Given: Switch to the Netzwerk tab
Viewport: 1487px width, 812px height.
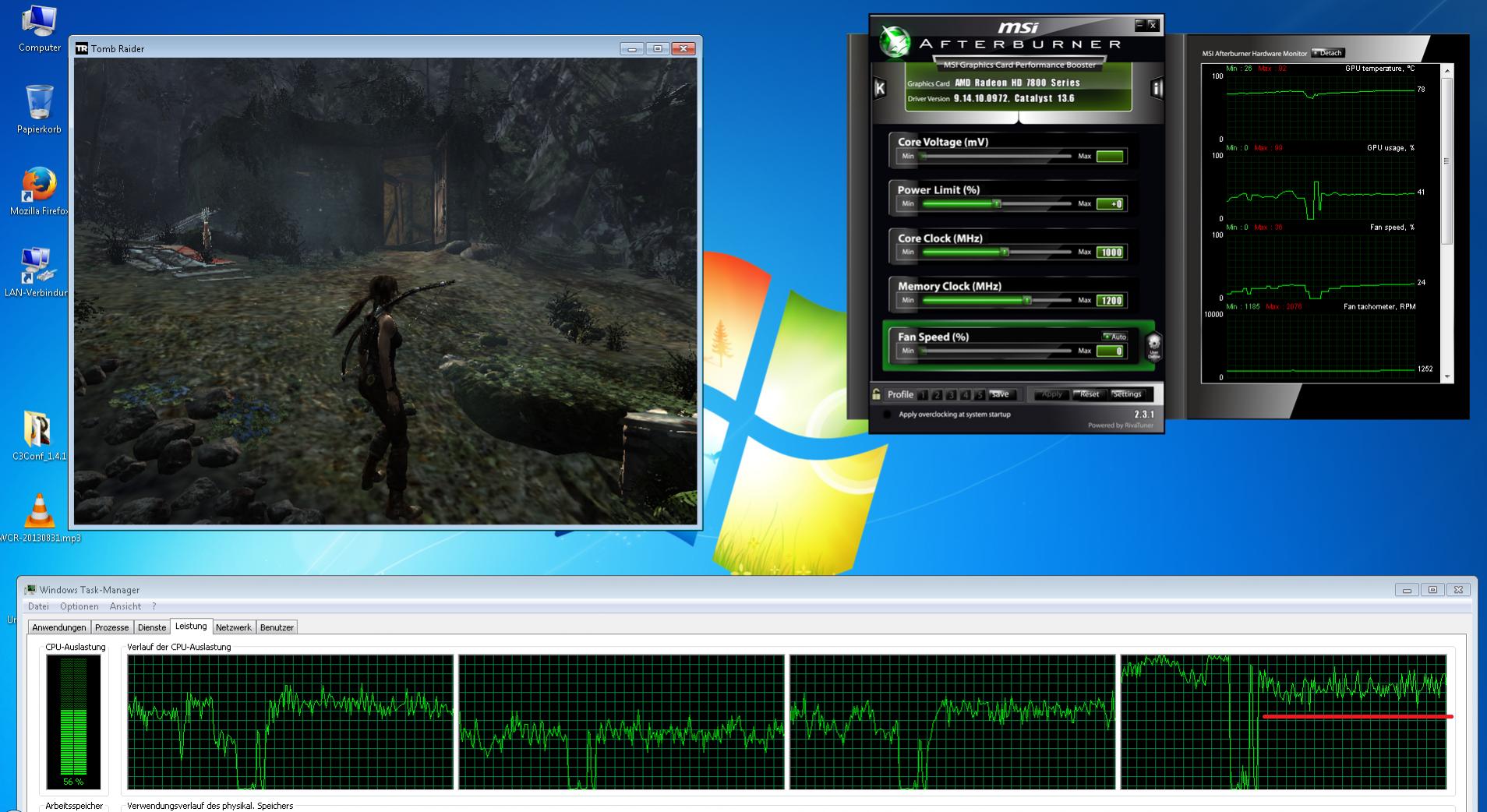Looking at the screenshot, I should click(x=234, y=627).
